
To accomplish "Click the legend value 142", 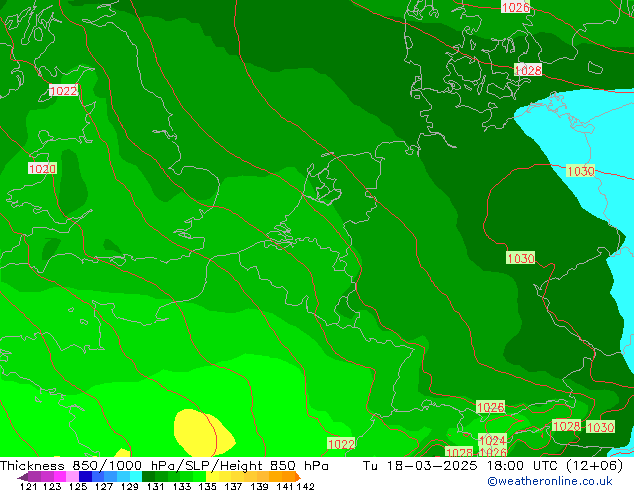I will click(x=306, y=486).
